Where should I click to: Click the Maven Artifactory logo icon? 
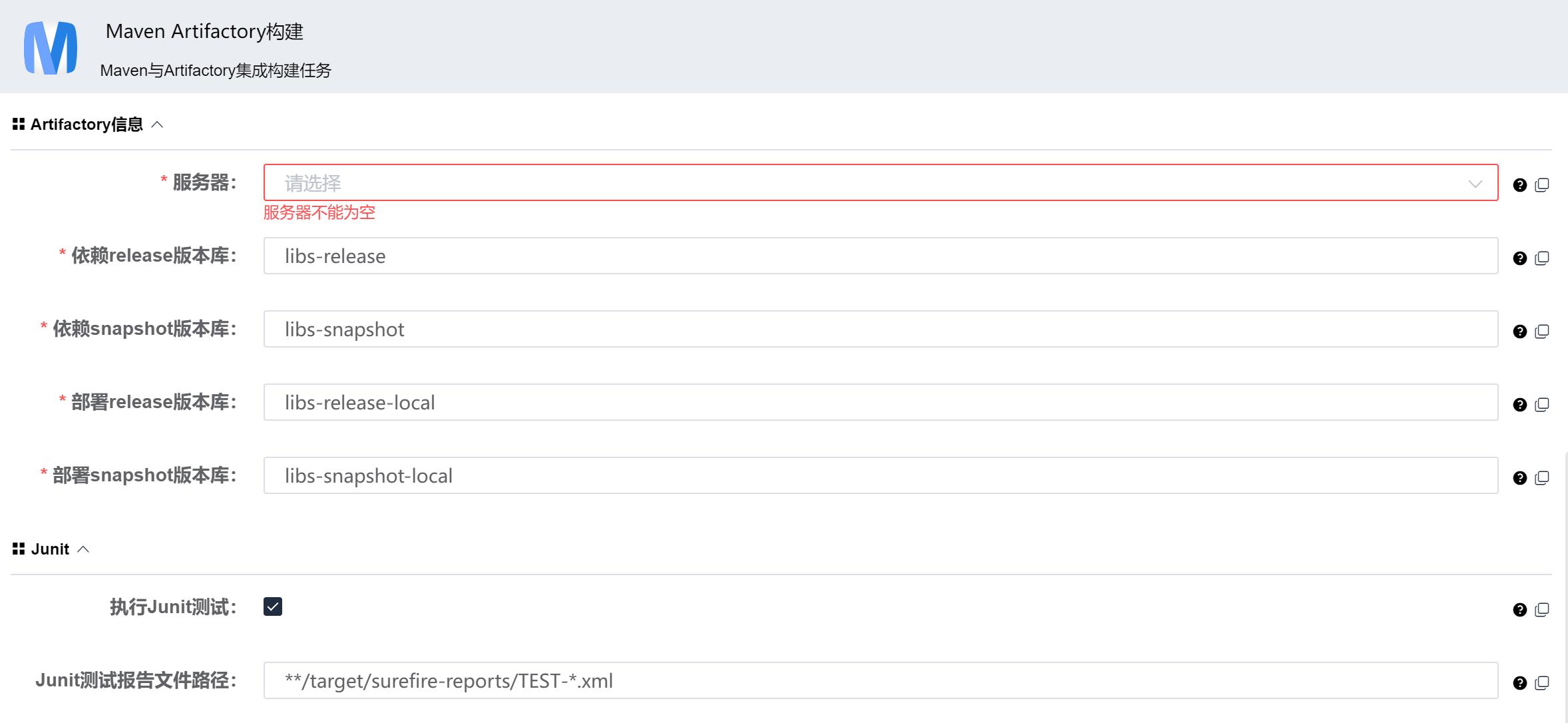pos(51,48)
